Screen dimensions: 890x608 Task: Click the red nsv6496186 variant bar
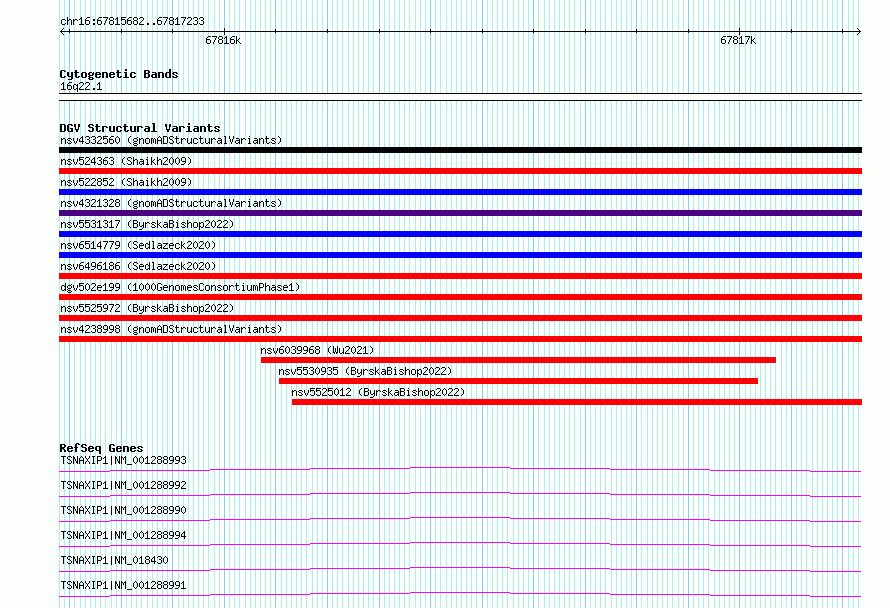(460, 276)
